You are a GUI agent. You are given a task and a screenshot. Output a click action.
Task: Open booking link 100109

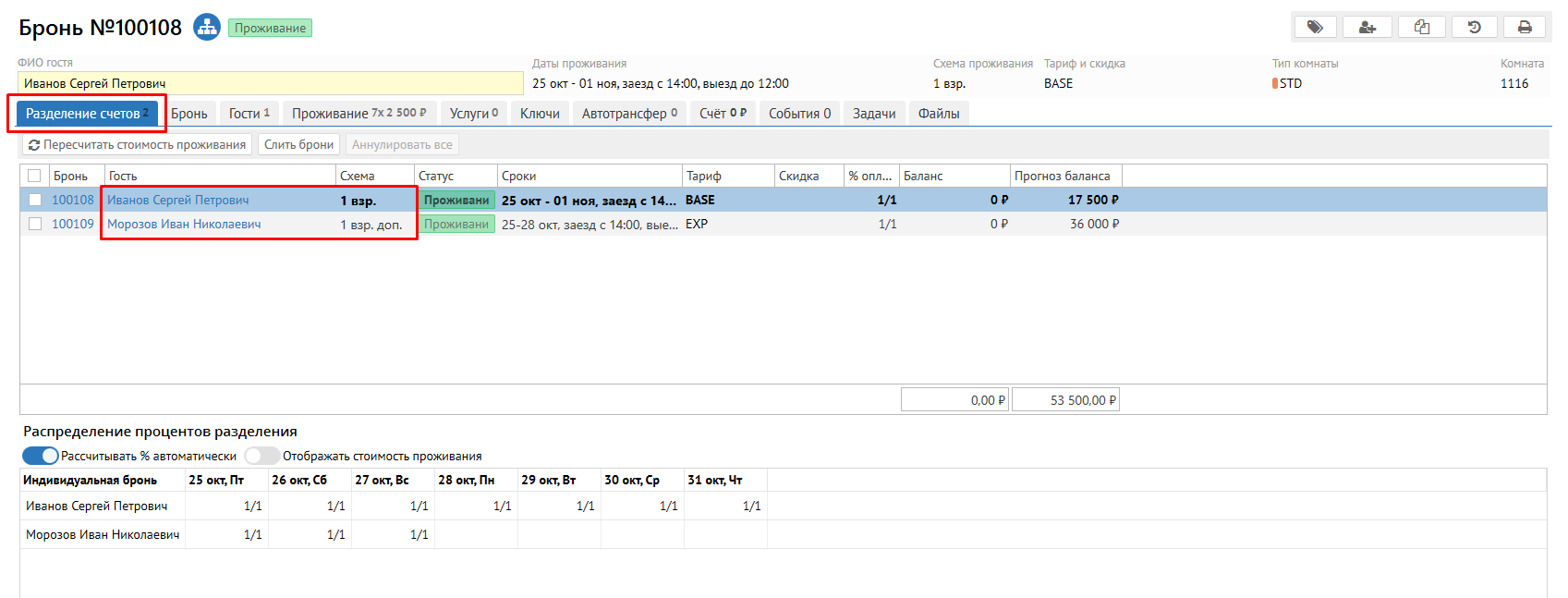73,224
